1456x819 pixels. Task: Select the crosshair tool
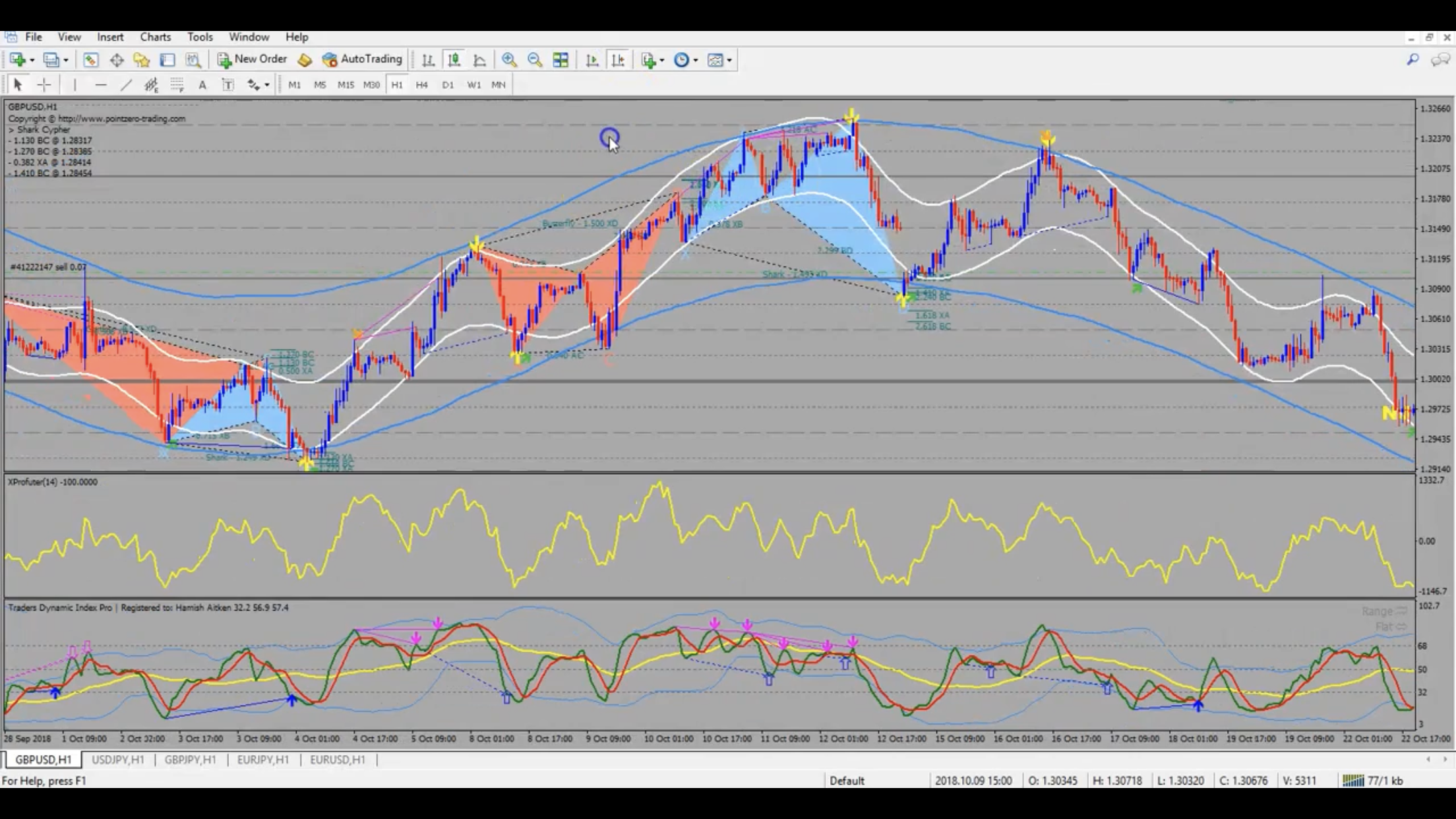(x=44, y=84)
